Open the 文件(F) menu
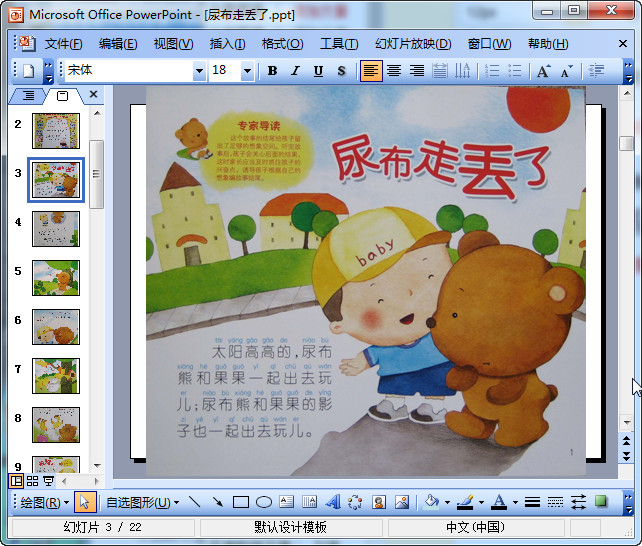Screen dimensions: 642x546 [x=63, y=44]
